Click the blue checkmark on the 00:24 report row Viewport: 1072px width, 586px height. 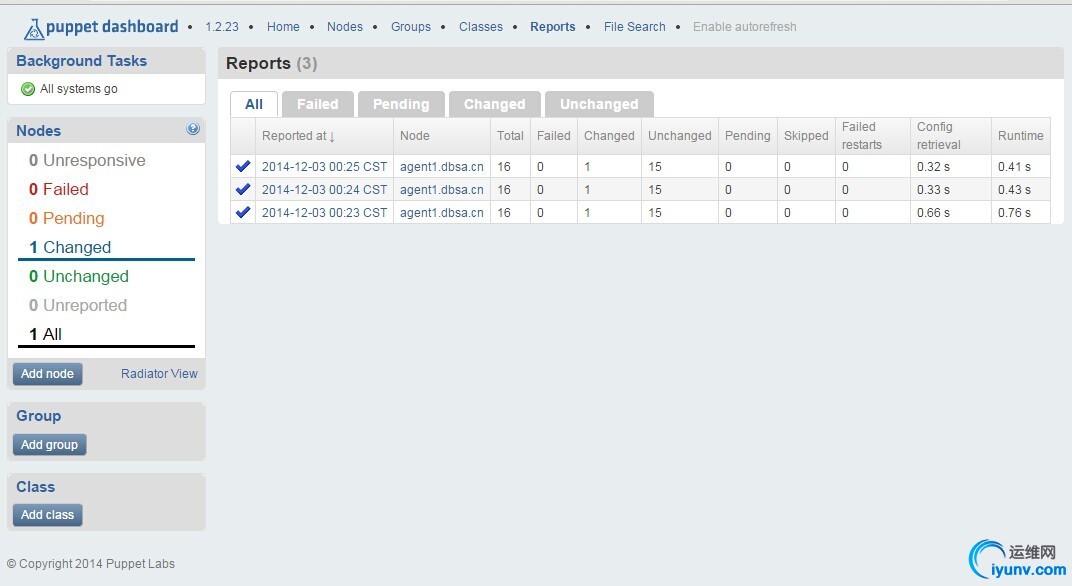(x=243, y=189)
